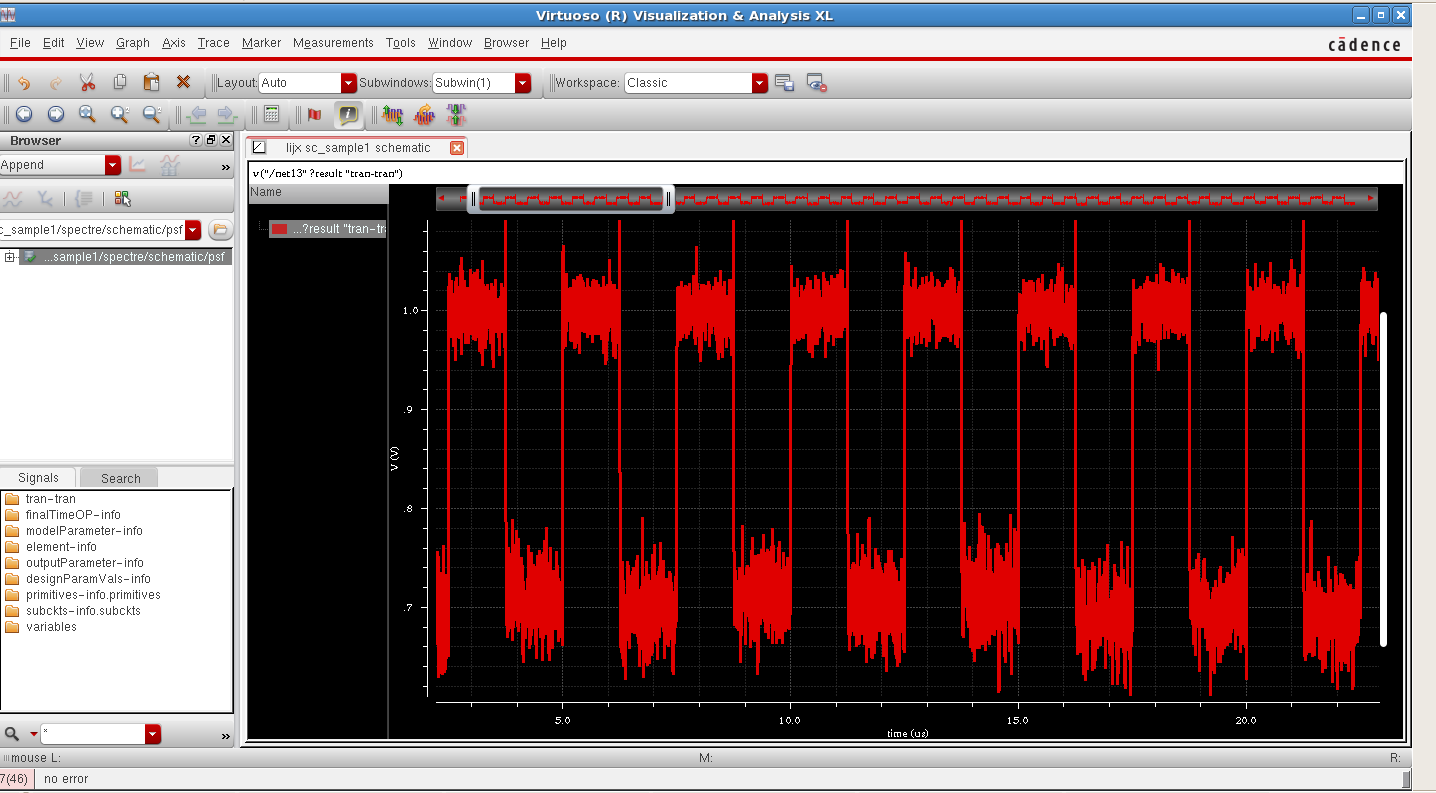Click the search filter input field
Screen dimensions: 1436x793
(92, 734)
